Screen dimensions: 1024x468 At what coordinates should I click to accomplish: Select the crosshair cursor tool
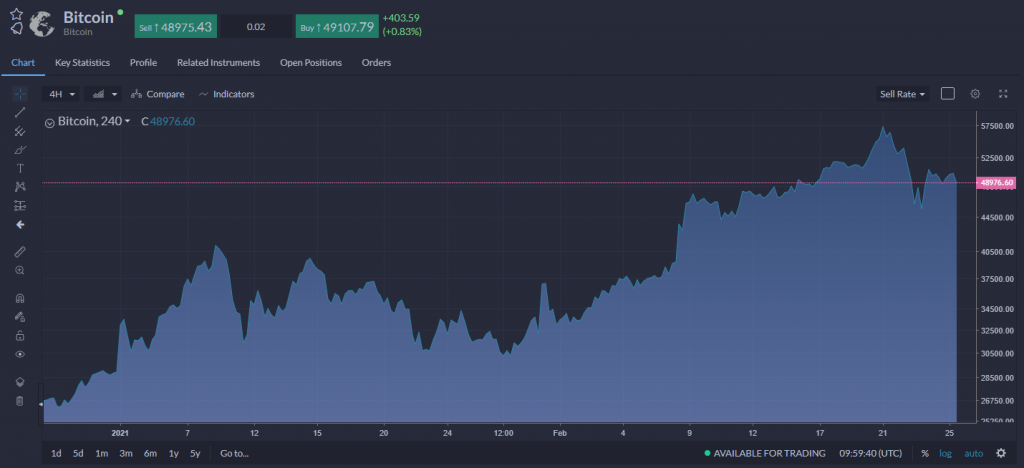[20, 94]
